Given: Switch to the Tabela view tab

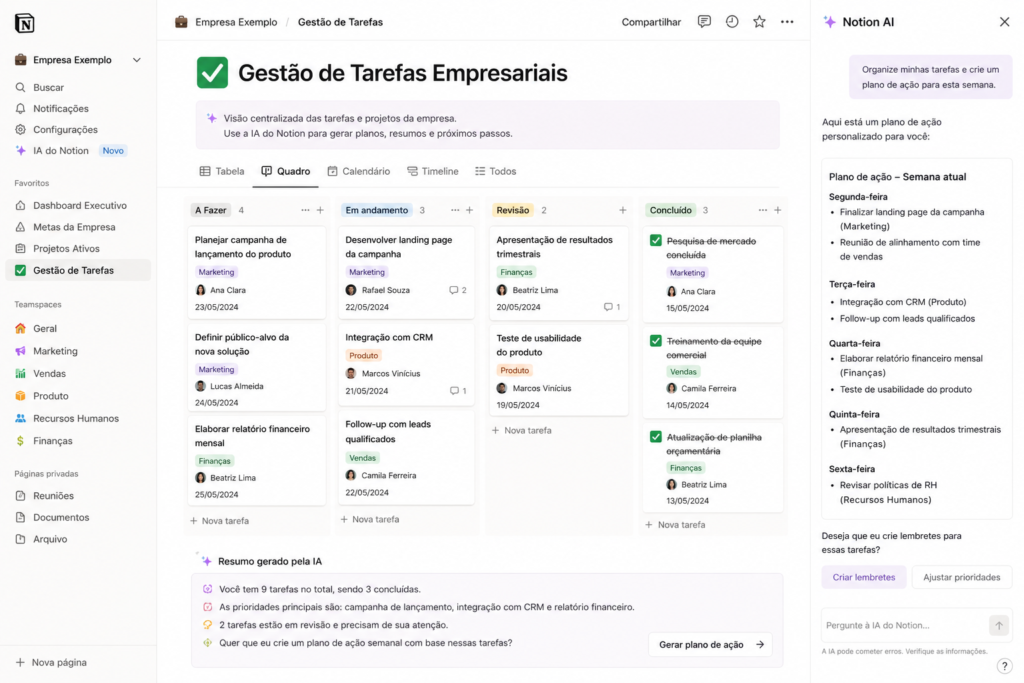Looking at the screenshot, I should (222, 171).
